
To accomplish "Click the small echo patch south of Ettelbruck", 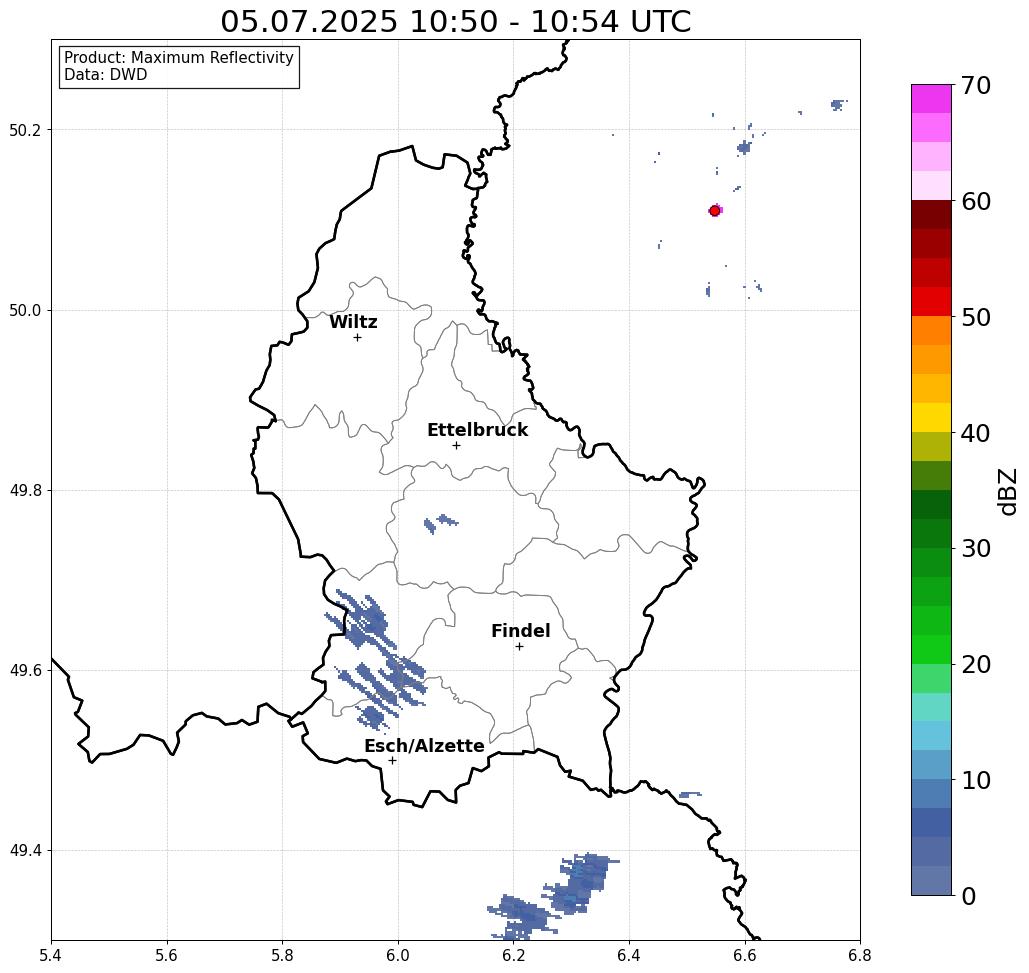I will click(441, 524).
